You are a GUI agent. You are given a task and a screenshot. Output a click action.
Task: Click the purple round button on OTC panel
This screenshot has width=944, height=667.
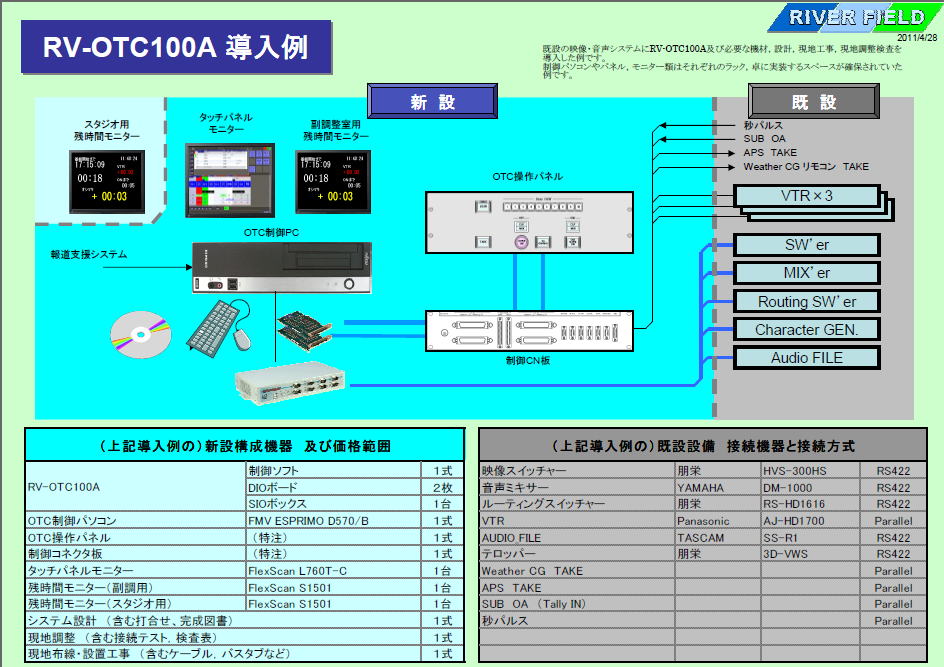coord(521,242)
